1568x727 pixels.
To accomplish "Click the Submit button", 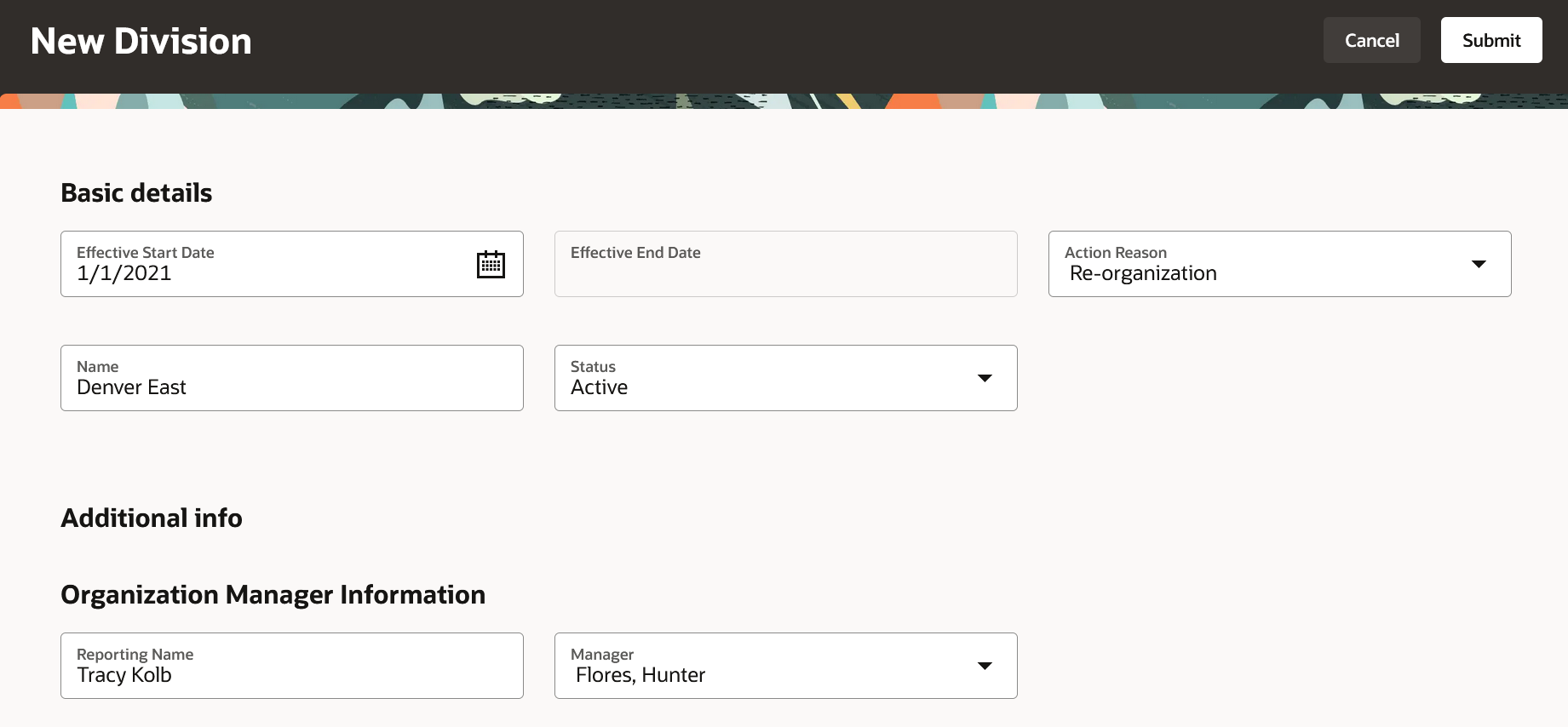I will pyautogui.click(x=1491, y=40).
